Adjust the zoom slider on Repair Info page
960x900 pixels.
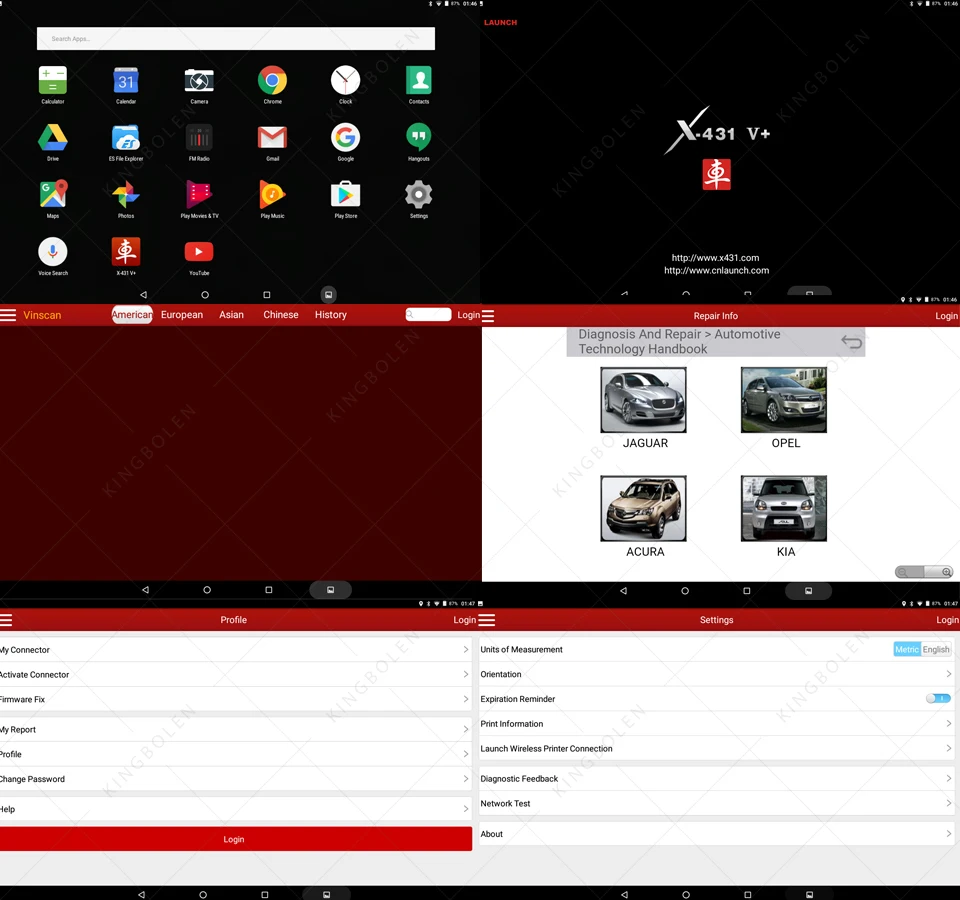coord(924,572)
